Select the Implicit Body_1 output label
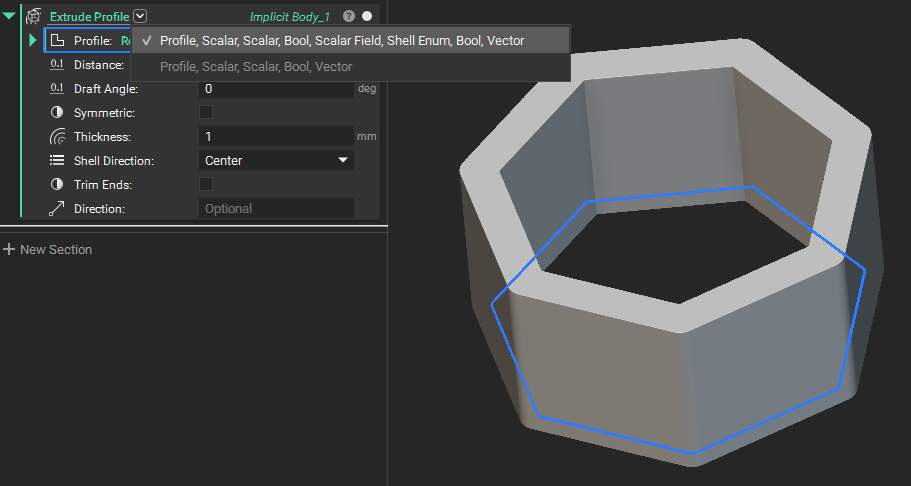The width and height of the screenshot is (911, 486). (290, 17)
